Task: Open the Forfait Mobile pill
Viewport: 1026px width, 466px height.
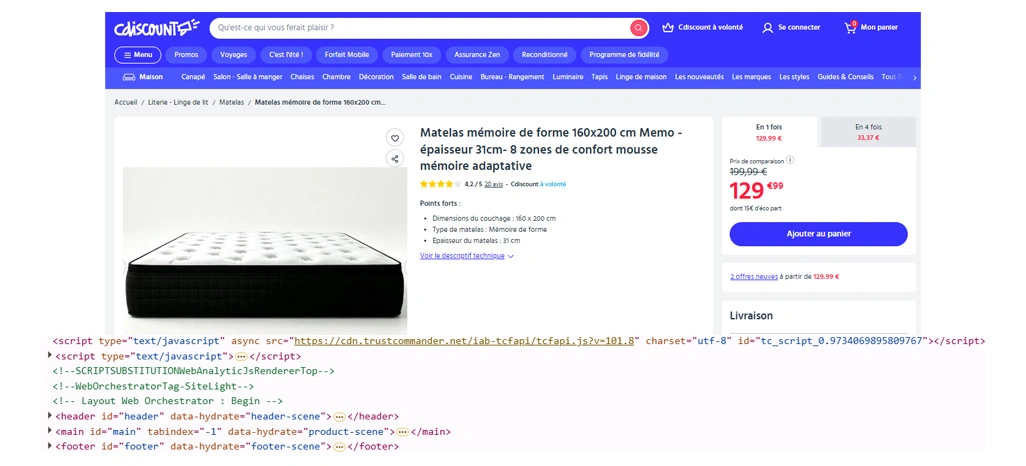Action: click(x=347, y=55)
